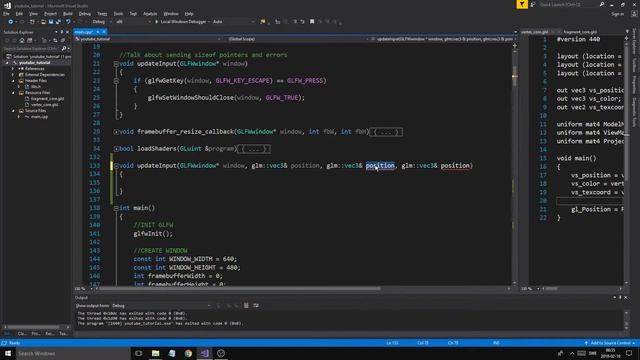Image resolution: width=640 pixels, height=360 pixels.
Task: Open the Edit menu
Action: (x=19, y=13)
